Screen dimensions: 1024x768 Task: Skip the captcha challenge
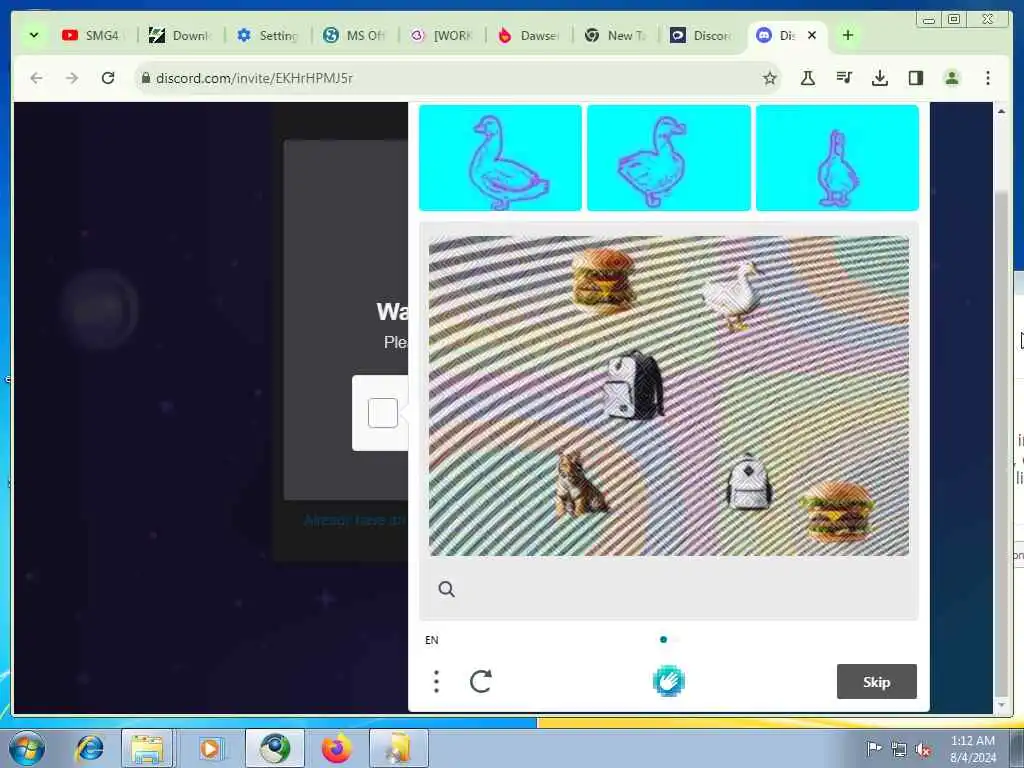[x=876, y=682]
